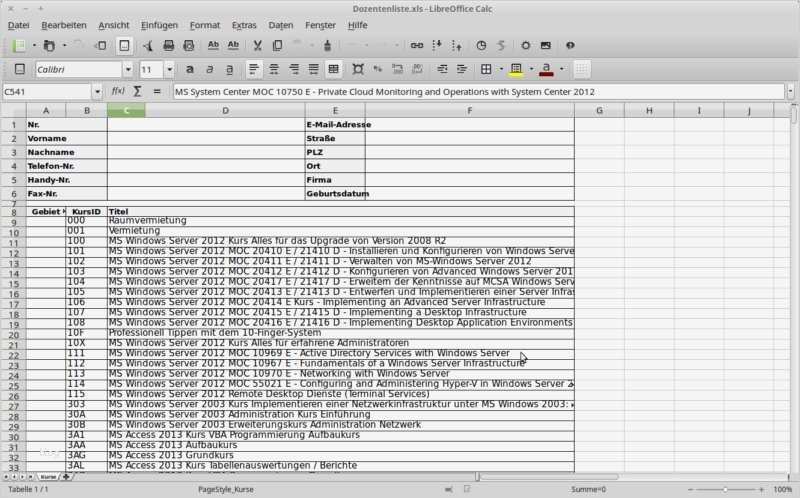Pick the clone formatting paintbrush
Image resolution: width=800 pixels, height=498 pixels.
(328, 46)
